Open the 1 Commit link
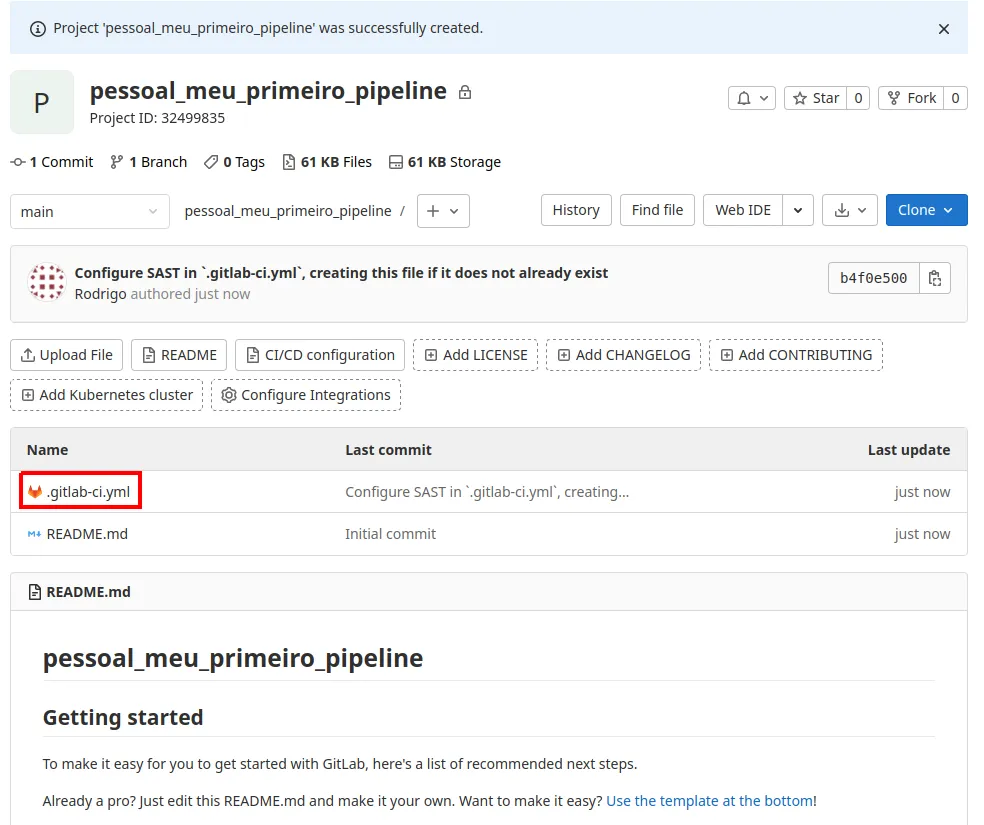This screenshot has height=825, width=984. 52,162
